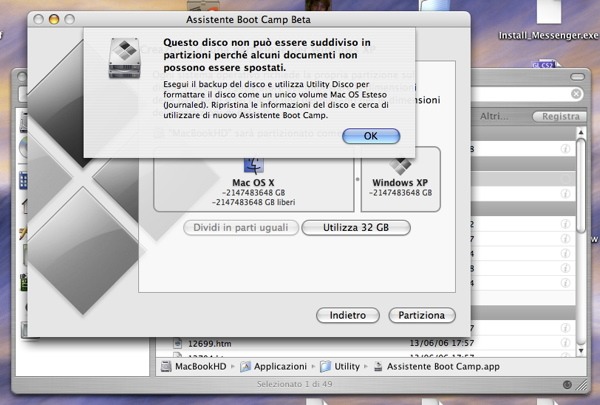Select Install_Messenger.exe on the desktop
Image resolution: width=600 pixels, height=405 pixels.
pos(548,36)
